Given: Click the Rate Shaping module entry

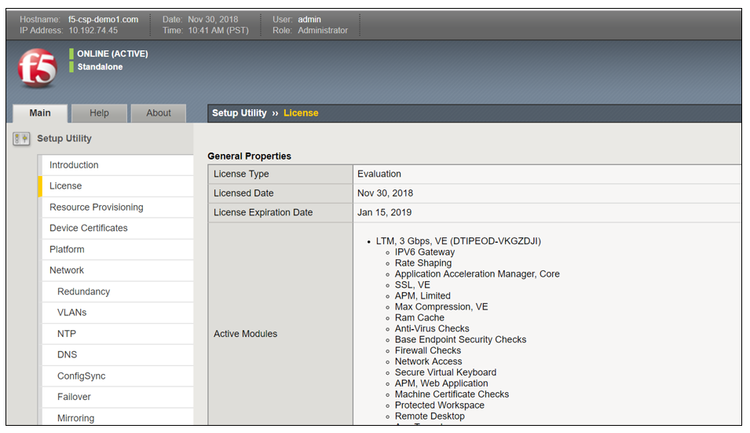Looking at the screenshot, I should (x=423, y=263).
